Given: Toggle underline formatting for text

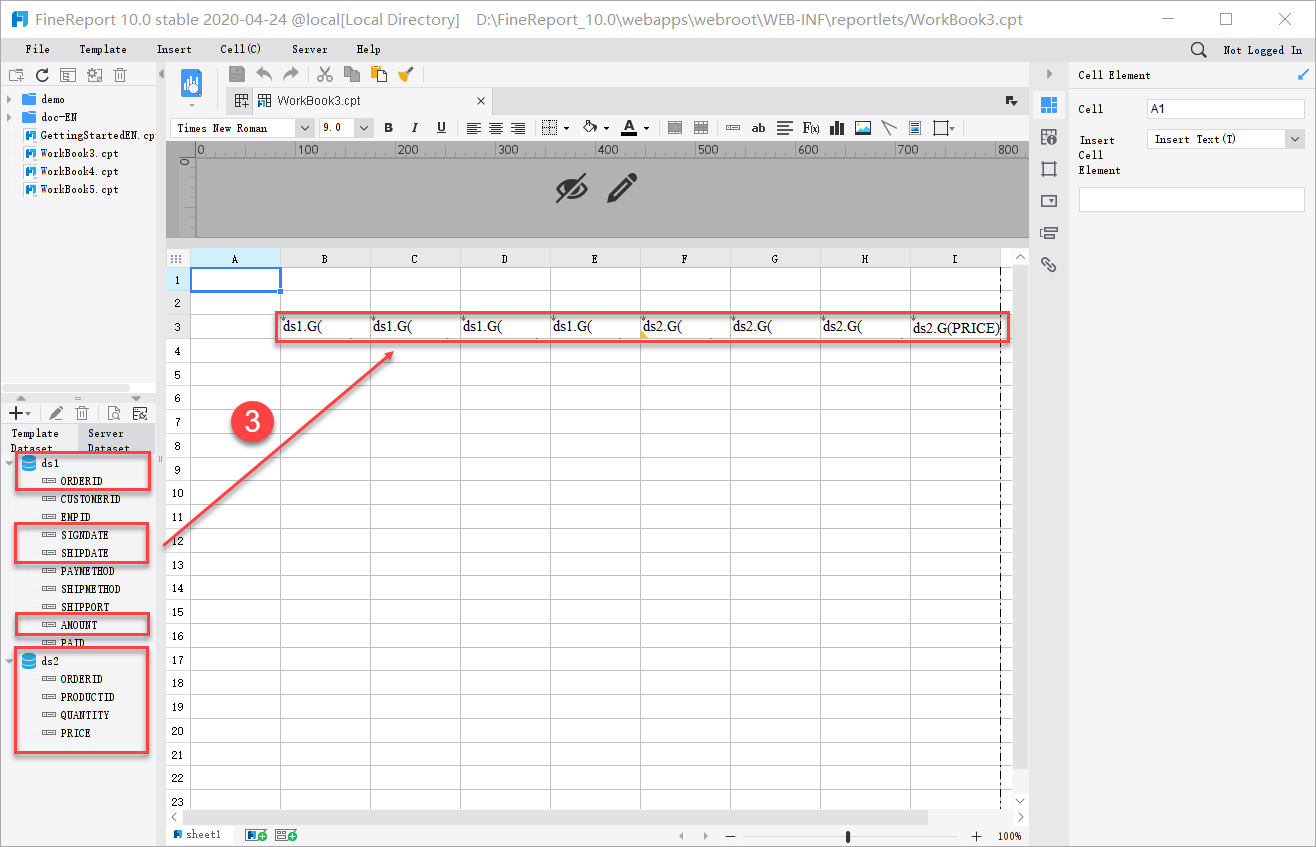Looking at the screenshot, I should [439, 128].
